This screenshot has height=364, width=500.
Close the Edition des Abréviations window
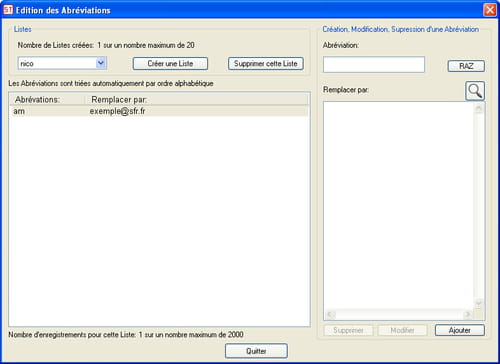pyautogui.click(x=490, y=10)
